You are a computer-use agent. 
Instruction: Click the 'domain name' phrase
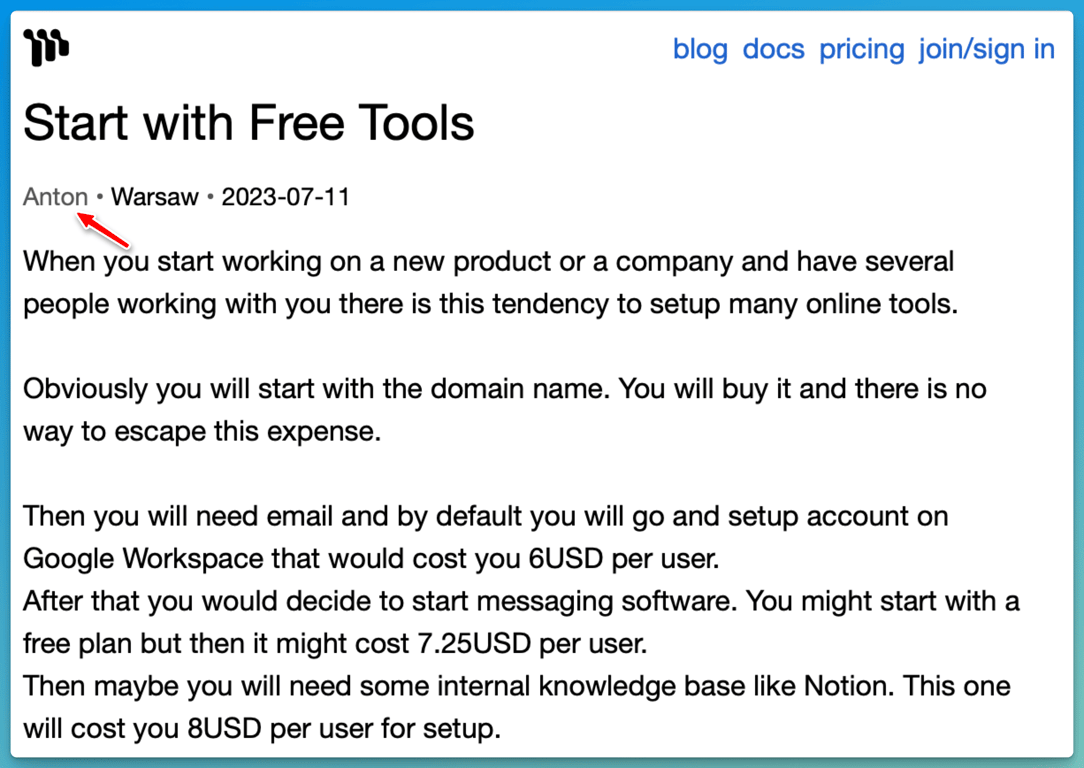520,389
